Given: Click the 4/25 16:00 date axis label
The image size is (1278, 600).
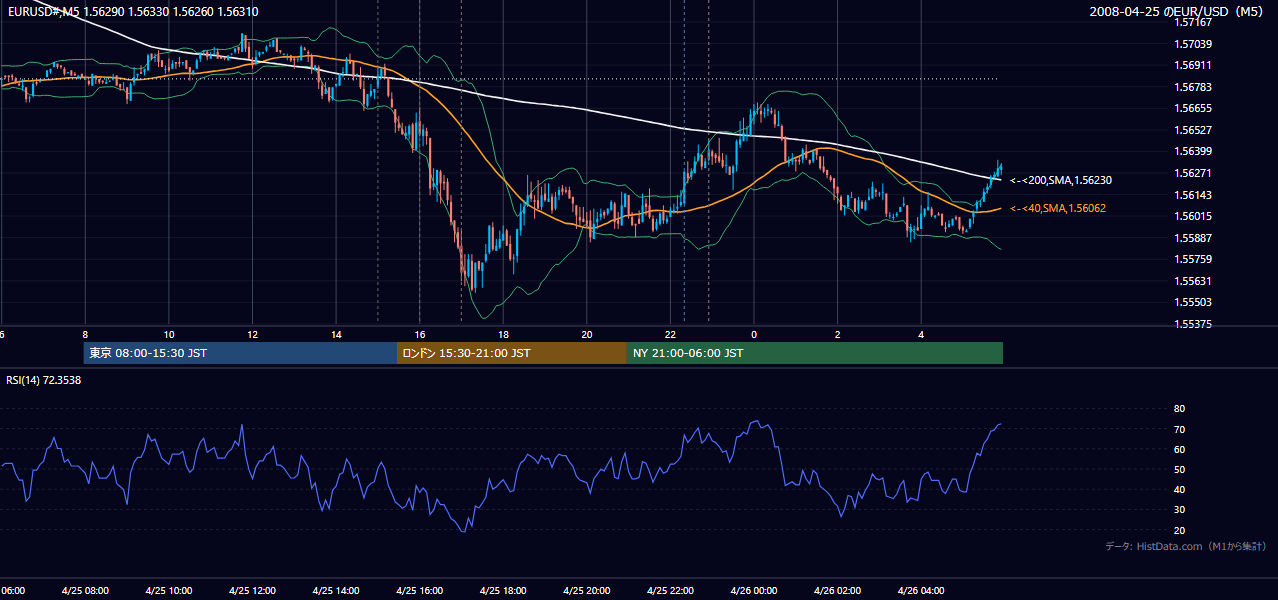Looking at the screenshot, I should (x=419, y=590).
